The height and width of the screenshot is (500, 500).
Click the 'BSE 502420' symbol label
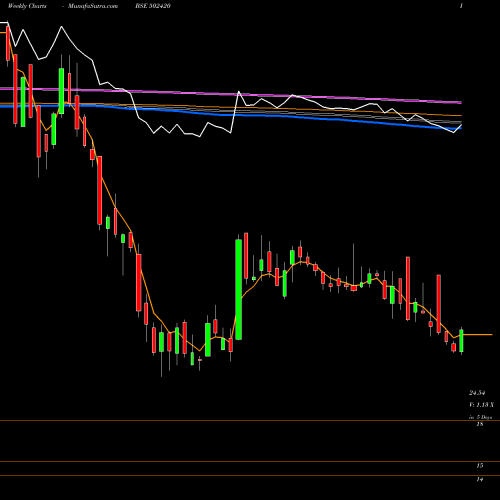[x=153, y=6]
